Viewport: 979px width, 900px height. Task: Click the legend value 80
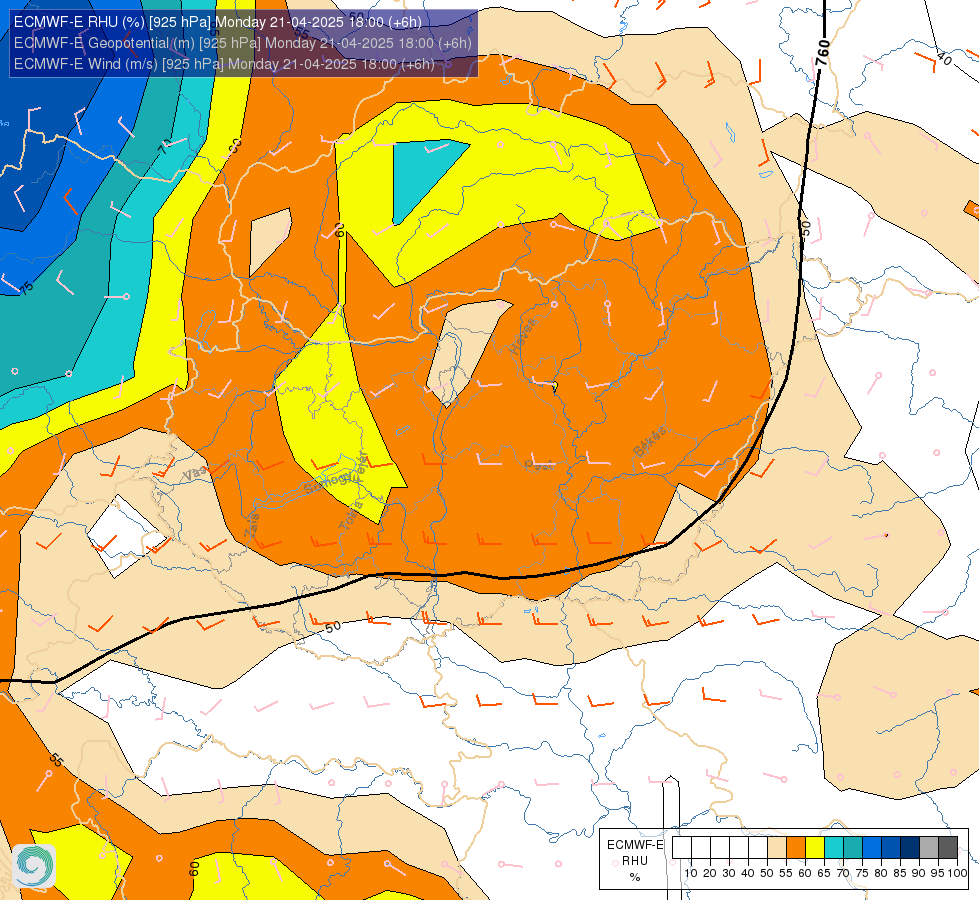click(881, 873)
